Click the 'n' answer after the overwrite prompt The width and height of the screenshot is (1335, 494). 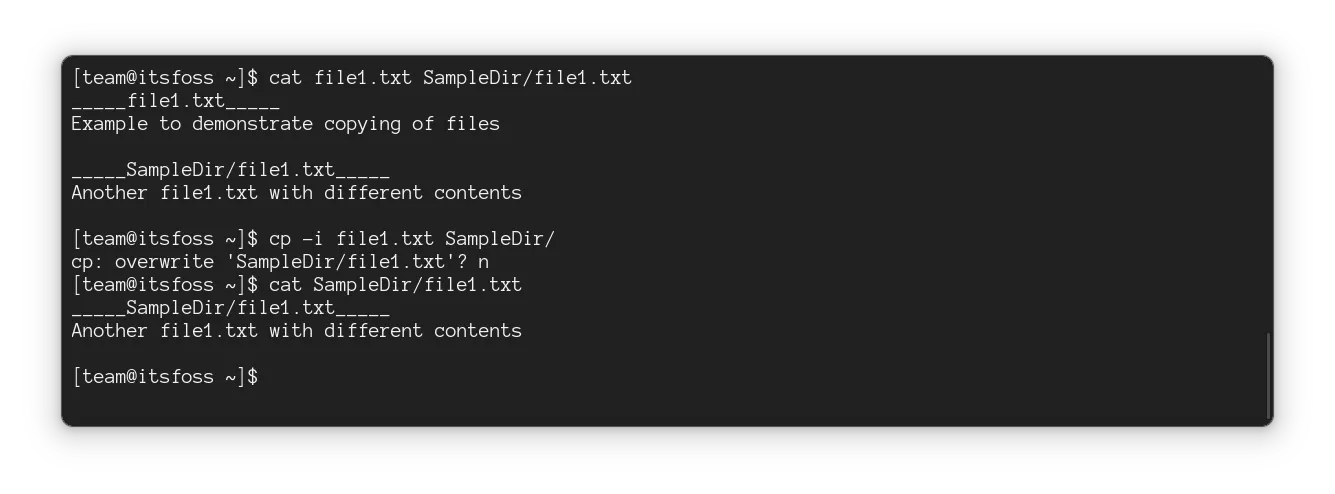point(484,262)
